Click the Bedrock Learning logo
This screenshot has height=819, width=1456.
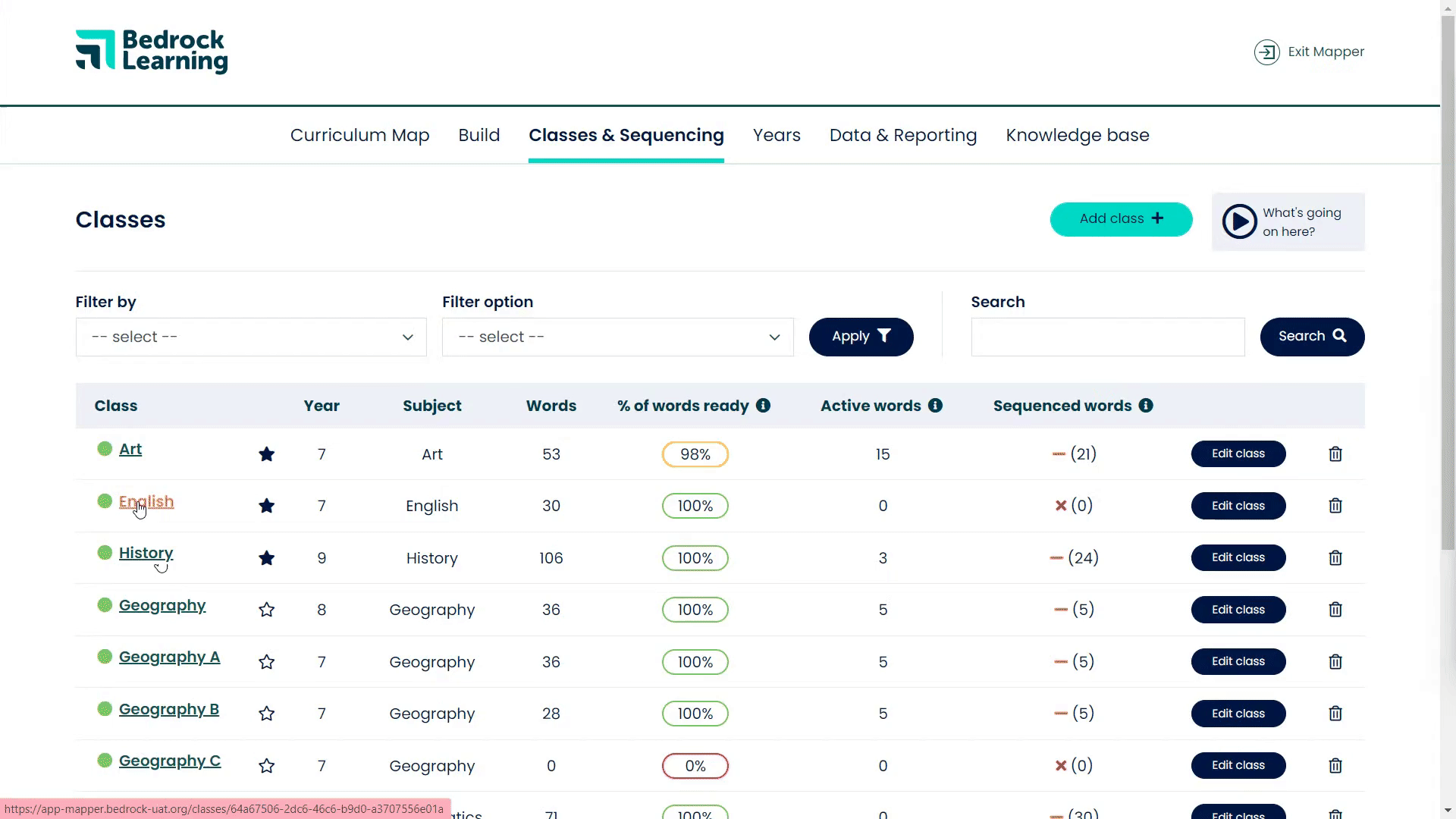tap(152, 52)
